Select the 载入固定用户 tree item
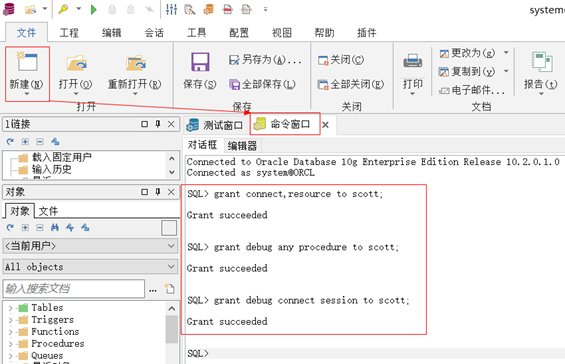Image resolution: width=565 pixels, height=364 pixels. [62, 157]
